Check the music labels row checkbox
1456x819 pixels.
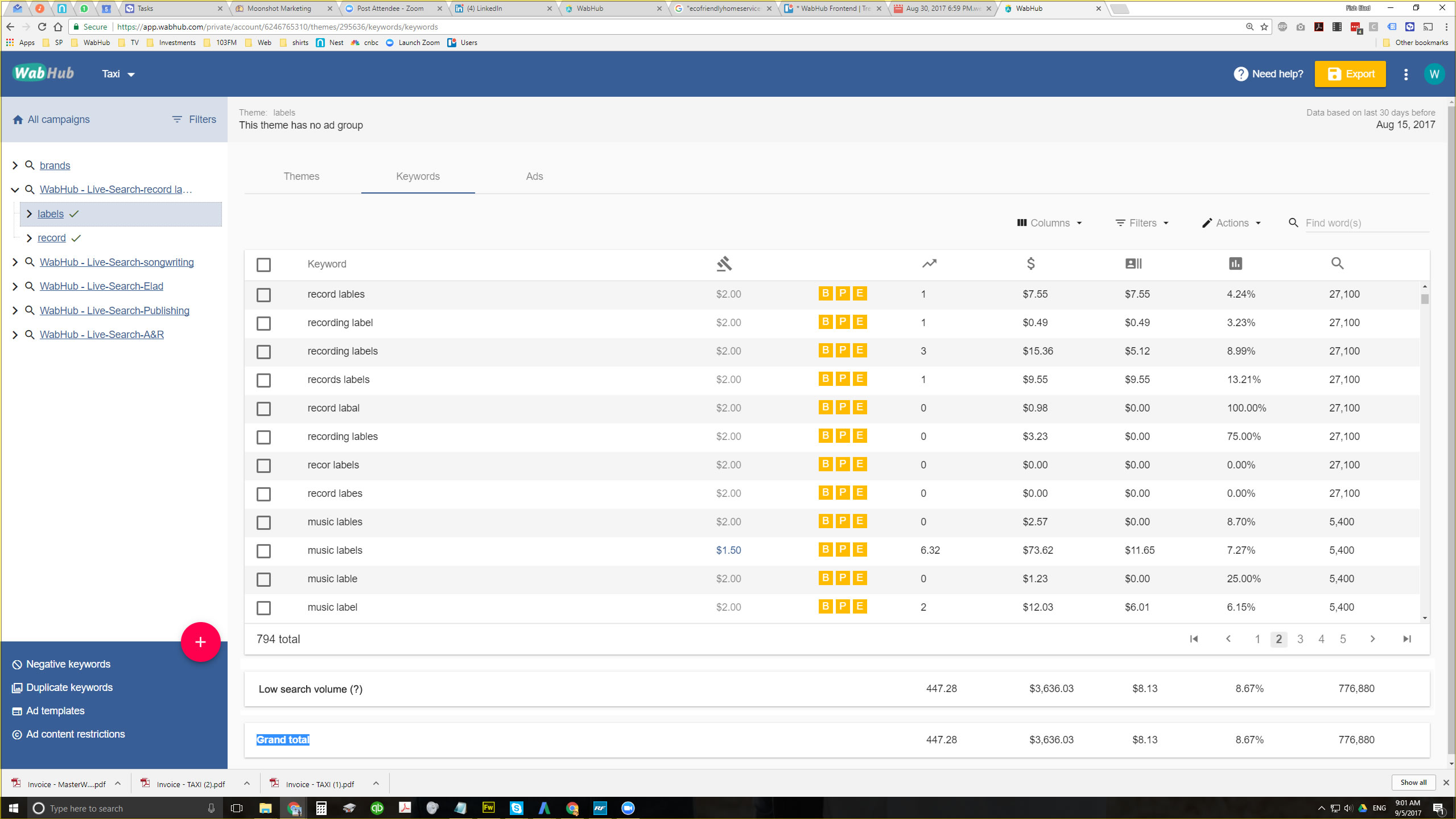[x=263, y=551]
